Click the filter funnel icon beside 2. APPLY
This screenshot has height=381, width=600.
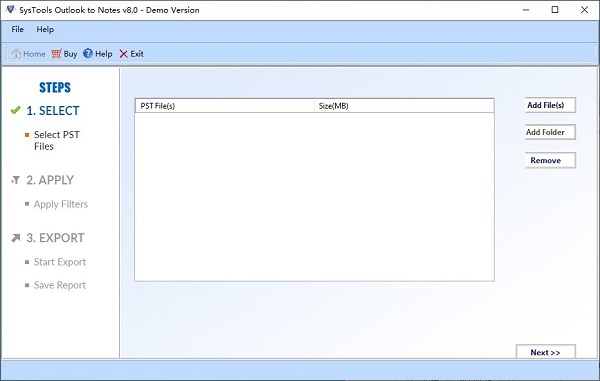click(16, 180)
